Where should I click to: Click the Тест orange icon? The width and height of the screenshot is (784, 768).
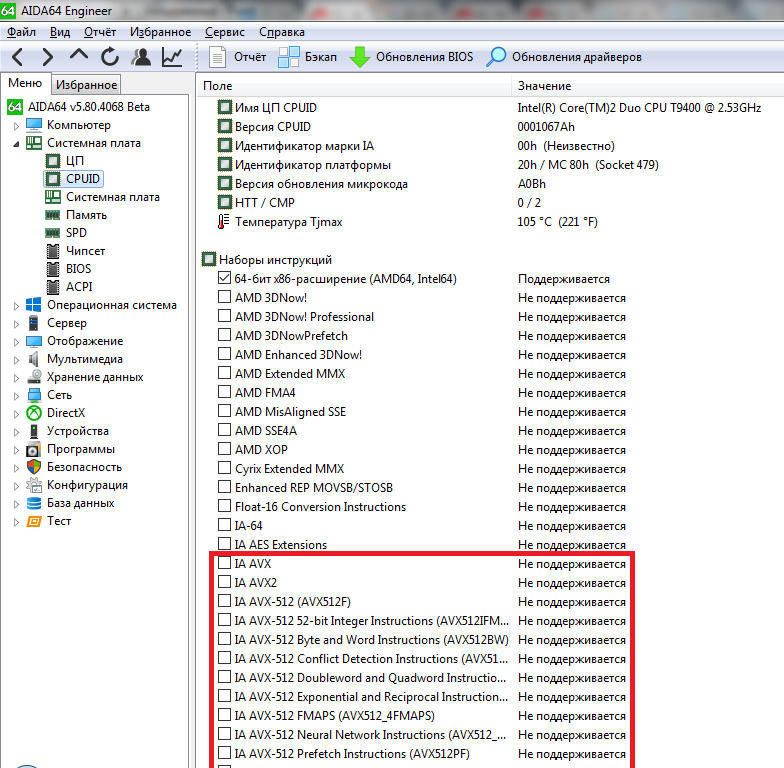point(34,521)
